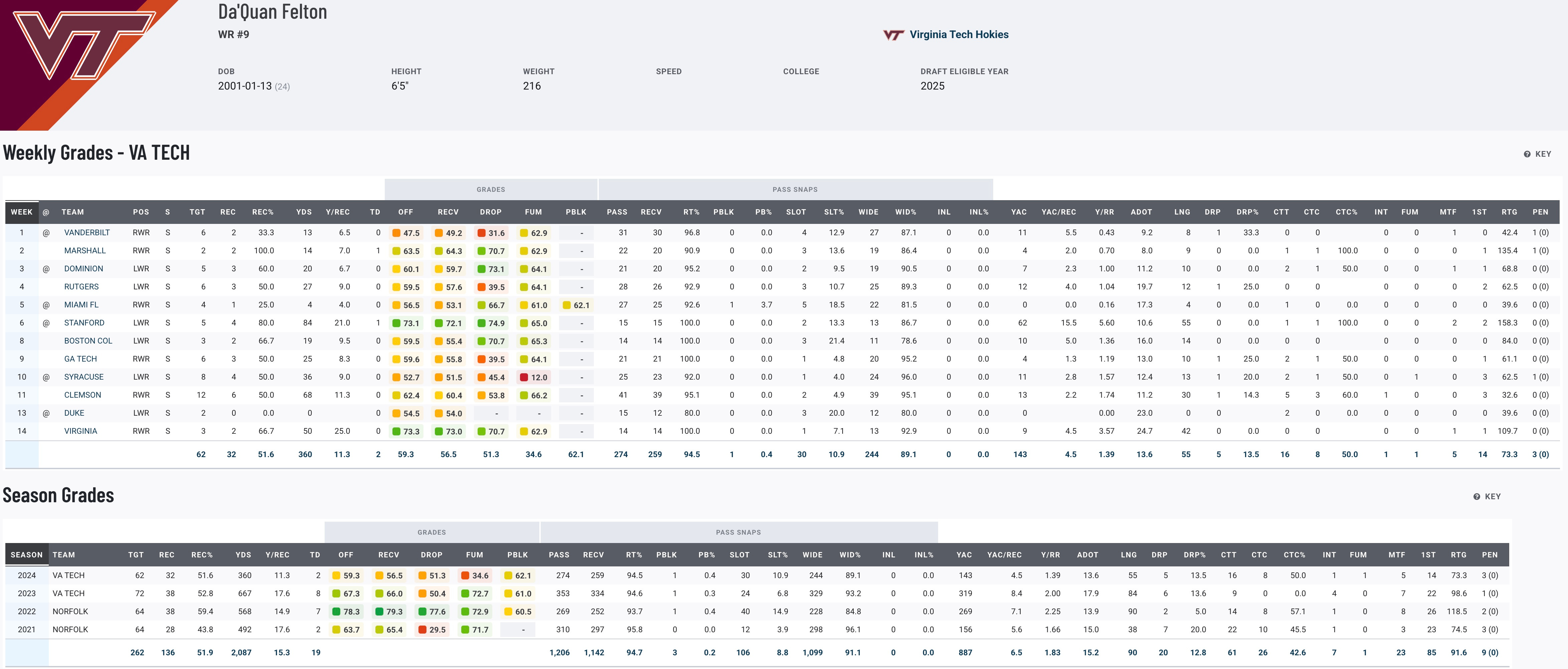Click the green 73.1 OFF grade for Stanford
This screenshot has width=1568, height=669.
(406, 323)
